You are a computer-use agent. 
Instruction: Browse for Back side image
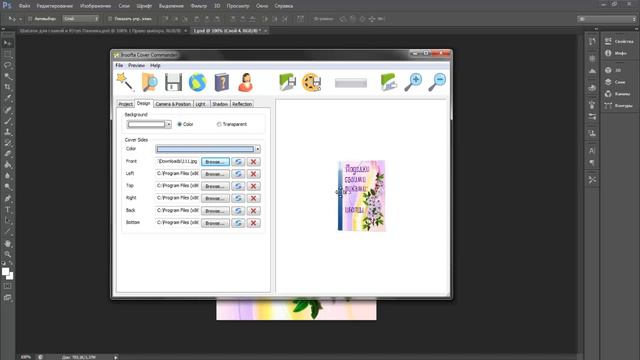(x=215, y=211)
